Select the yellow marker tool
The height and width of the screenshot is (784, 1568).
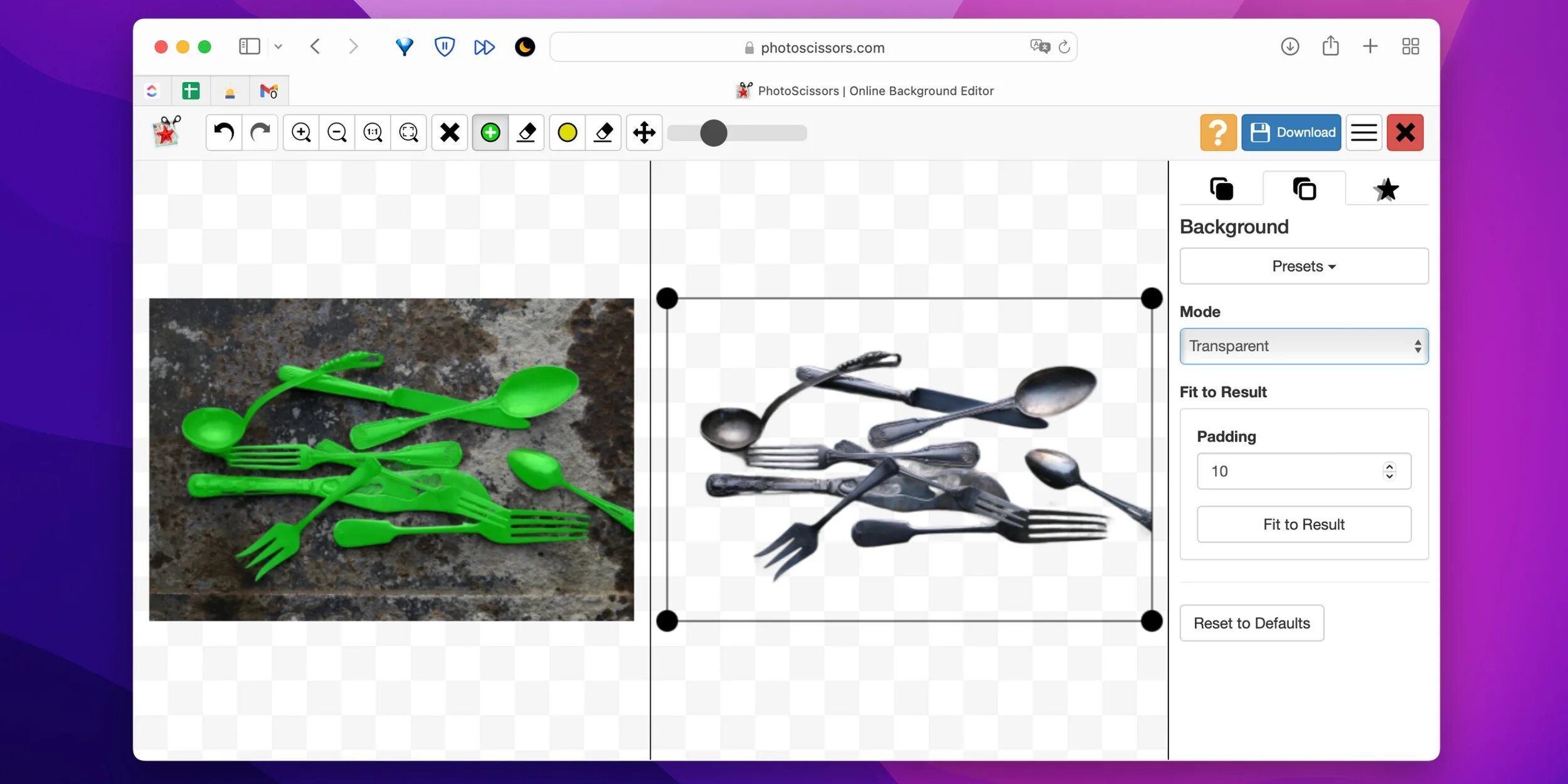click(568, 132)
